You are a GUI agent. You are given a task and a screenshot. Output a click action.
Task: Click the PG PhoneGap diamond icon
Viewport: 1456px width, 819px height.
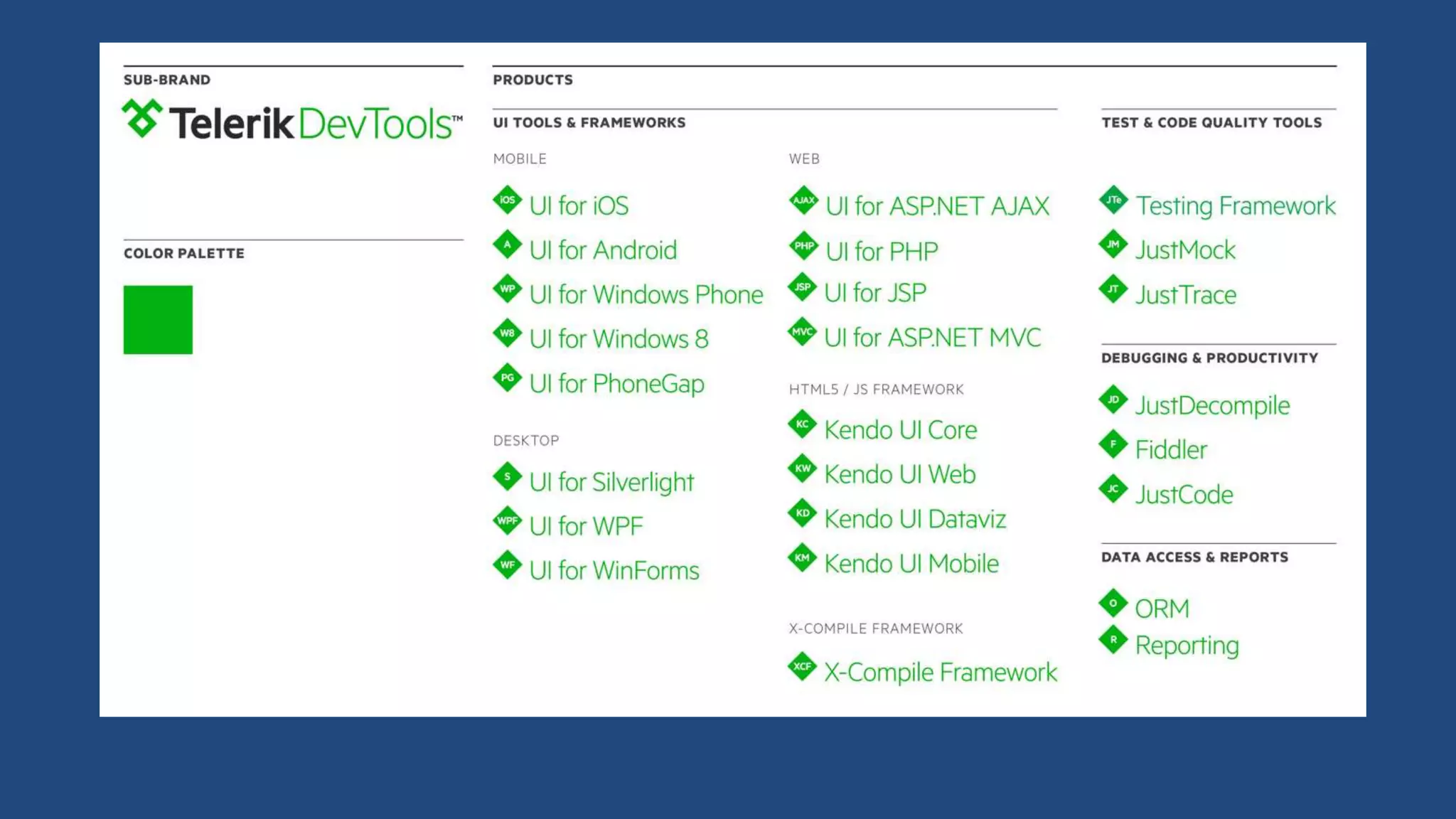click(507, 378)
